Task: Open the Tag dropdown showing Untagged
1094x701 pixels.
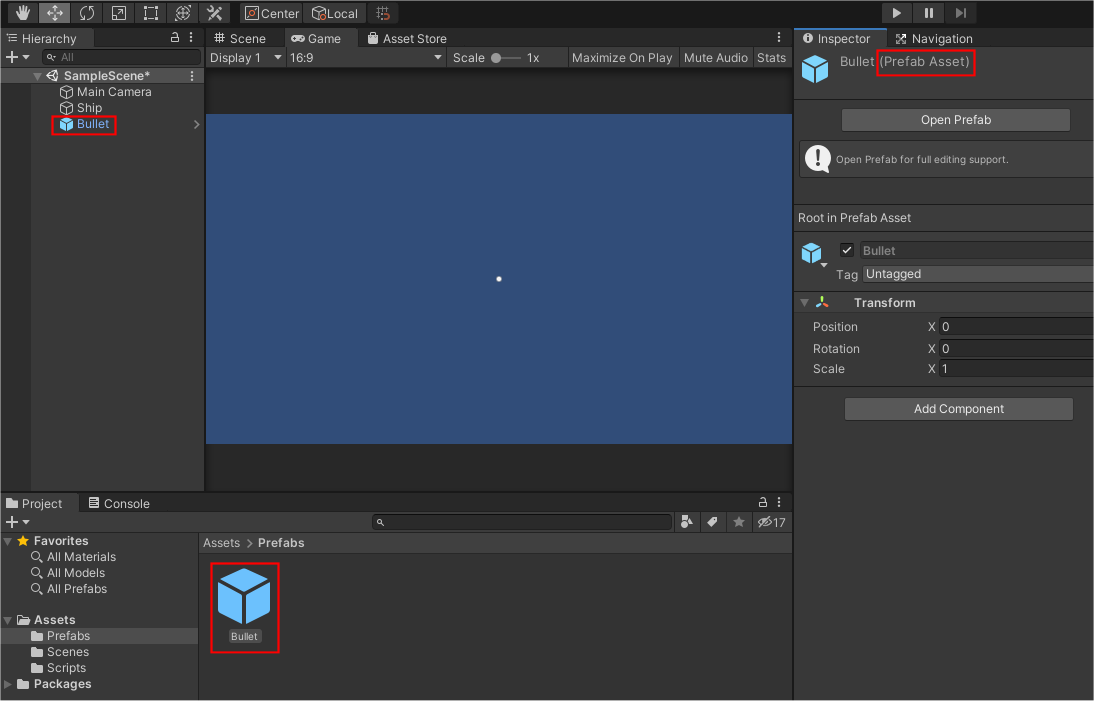Action: (978, 274)
